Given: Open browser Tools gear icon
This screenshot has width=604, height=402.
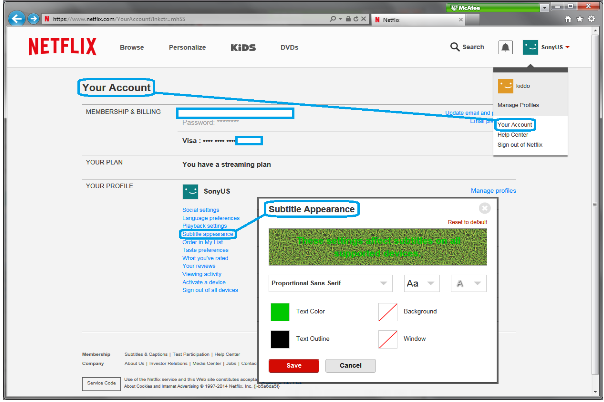Looking at the screenshot, I should pyautogui.click(x=591, y=19).
